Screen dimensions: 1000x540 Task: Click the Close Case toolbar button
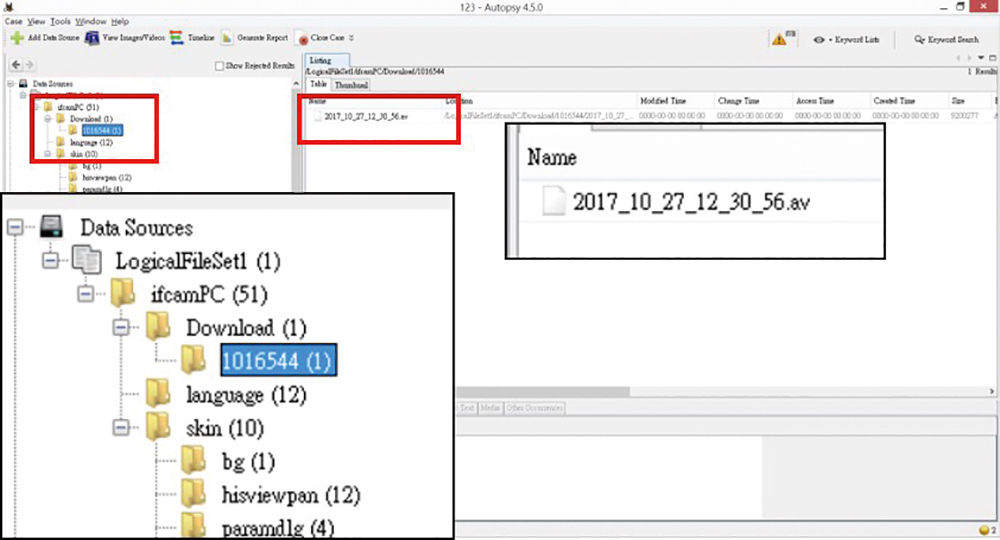pyautogui.click(x=320, y=38)
